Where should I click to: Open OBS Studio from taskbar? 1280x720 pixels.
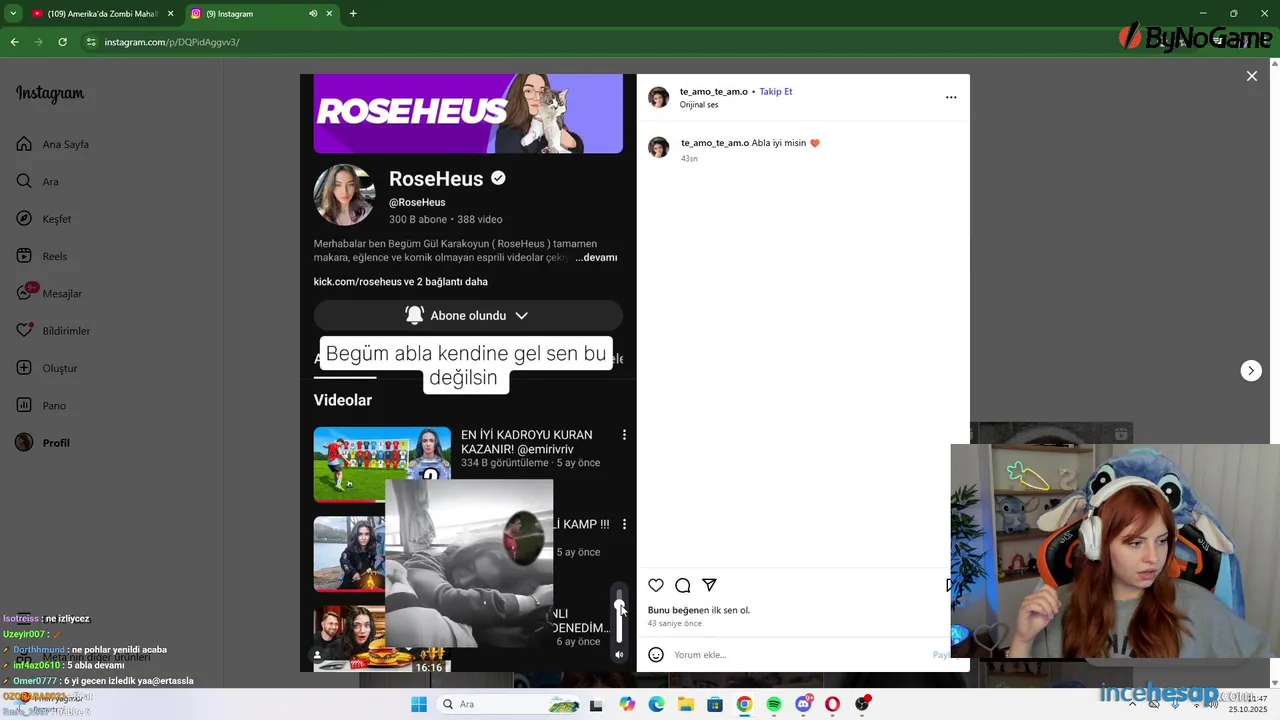pos(862,704)
